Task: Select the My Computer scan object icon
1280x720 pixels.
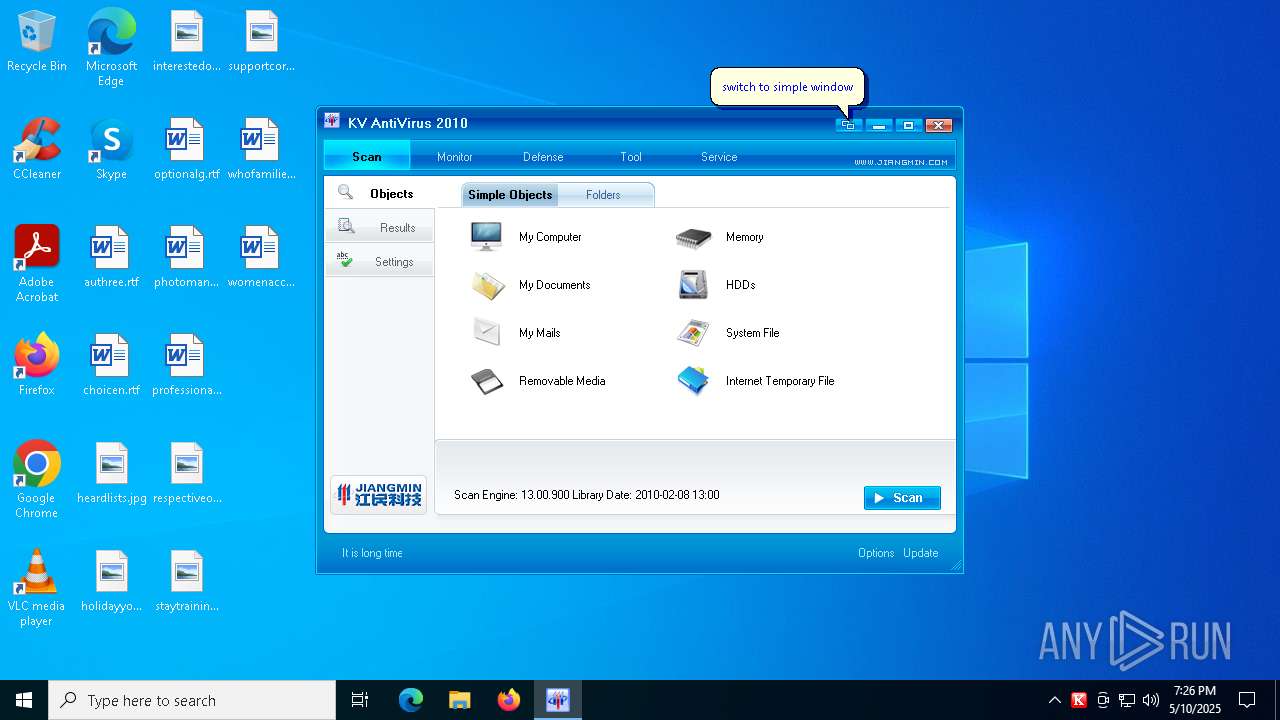Action: coord(487,237)
